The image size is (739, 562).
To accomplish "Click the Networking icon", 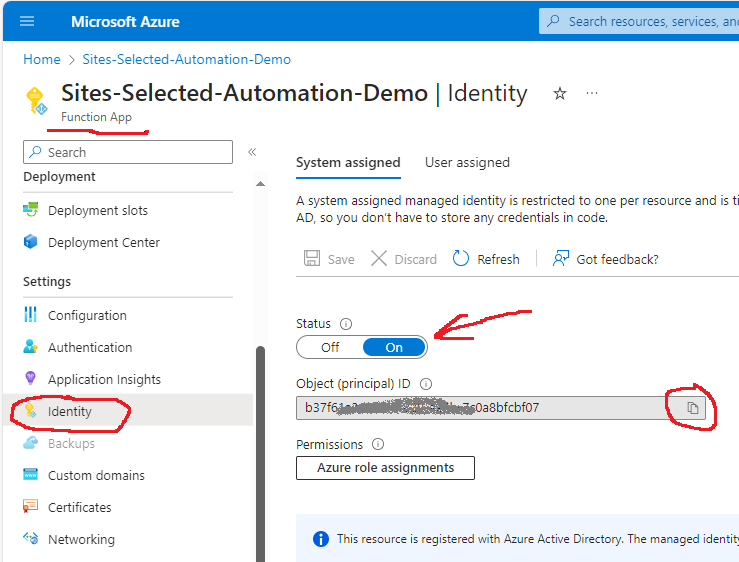I will pos(31,538).
